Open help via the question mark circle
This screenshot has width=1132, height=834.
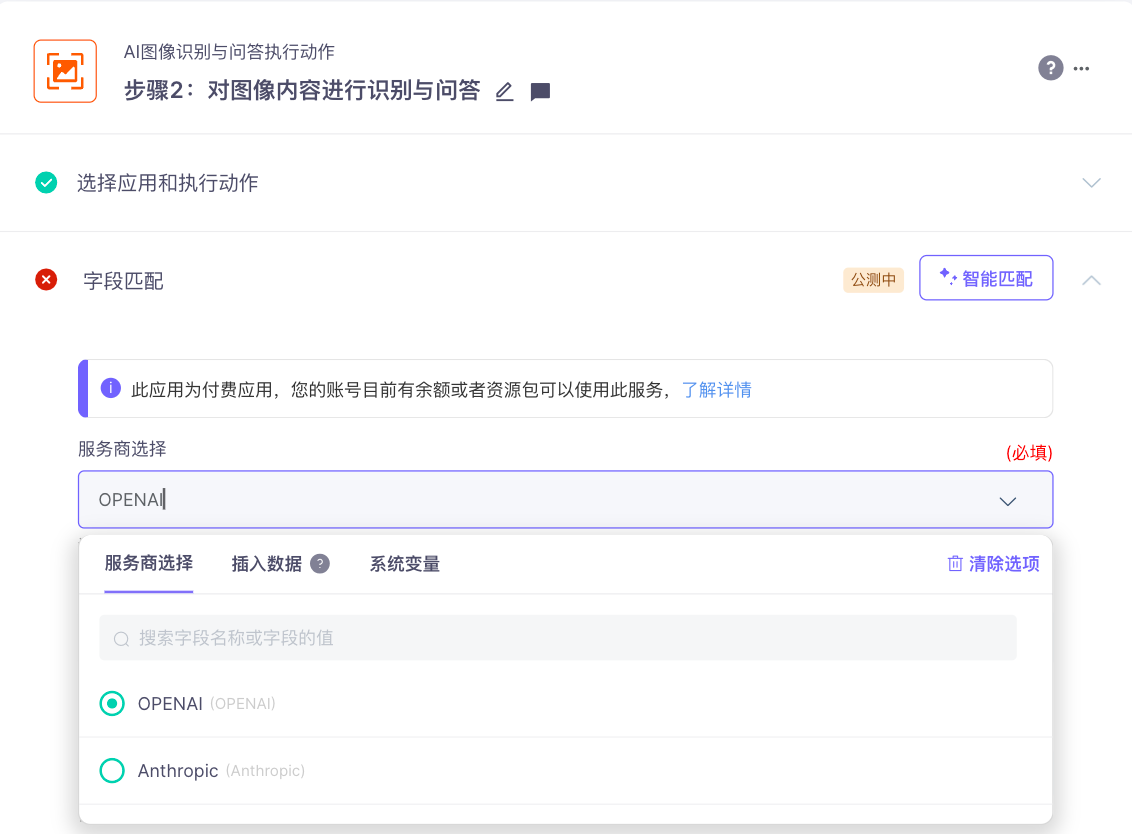(1050, 68)
